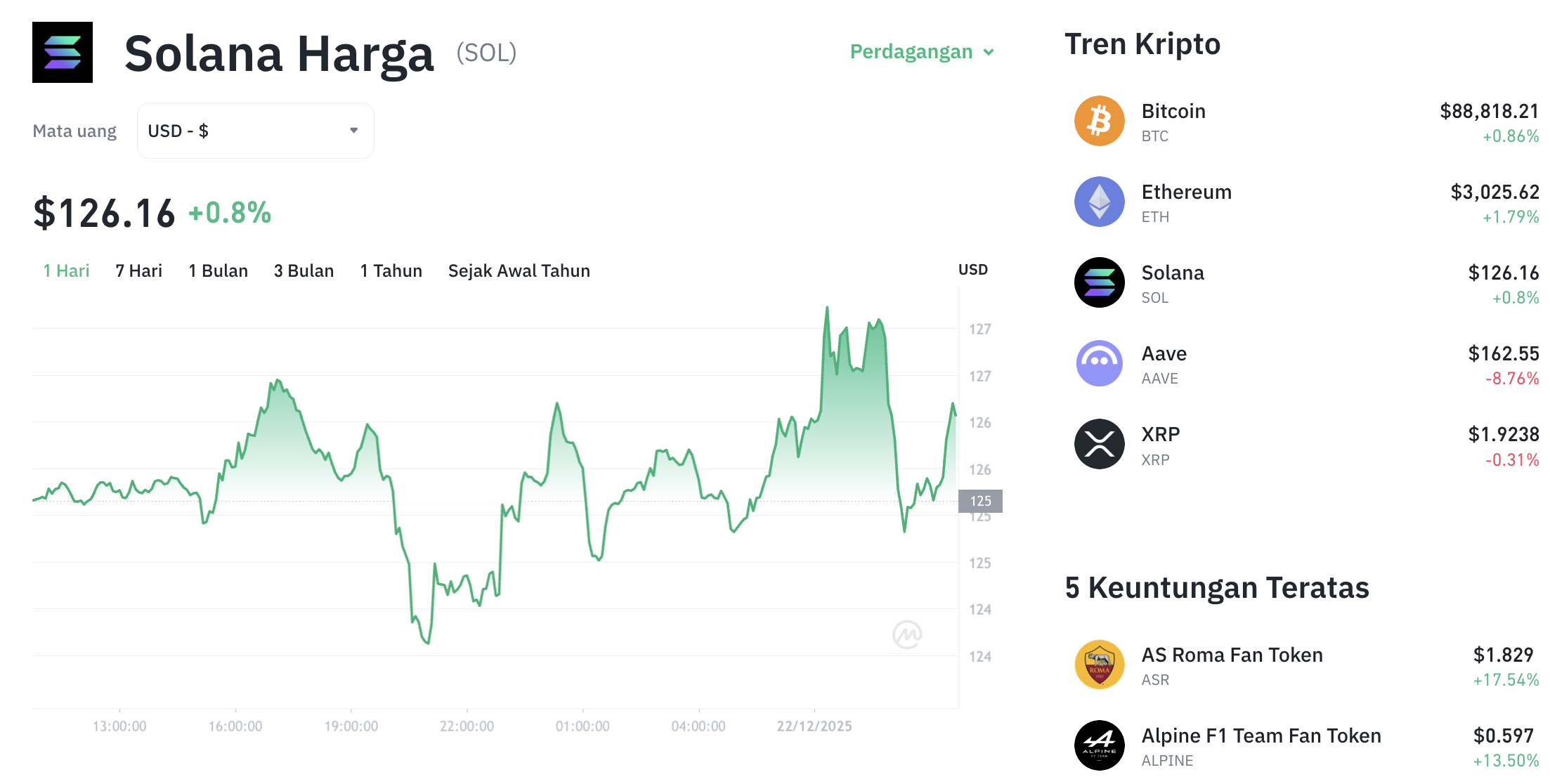Switch to the 3 Bulan timeframe
This screenshot has width=1550, height=784.
click(x=304, y=270)
